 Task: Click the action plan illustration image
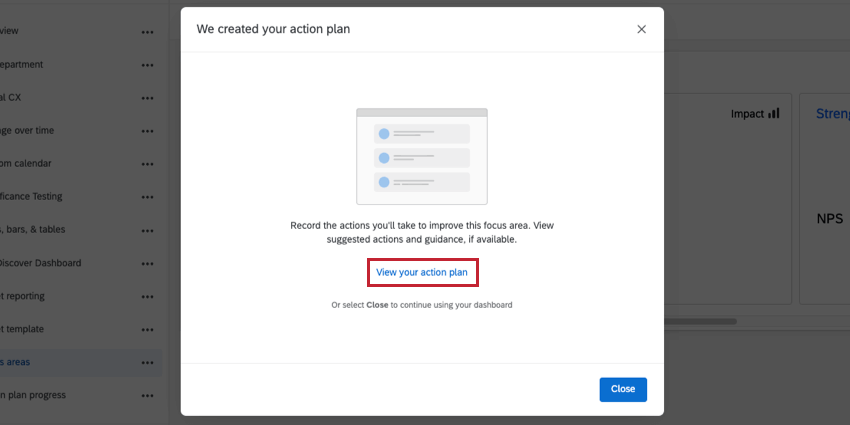click(421, 156)
